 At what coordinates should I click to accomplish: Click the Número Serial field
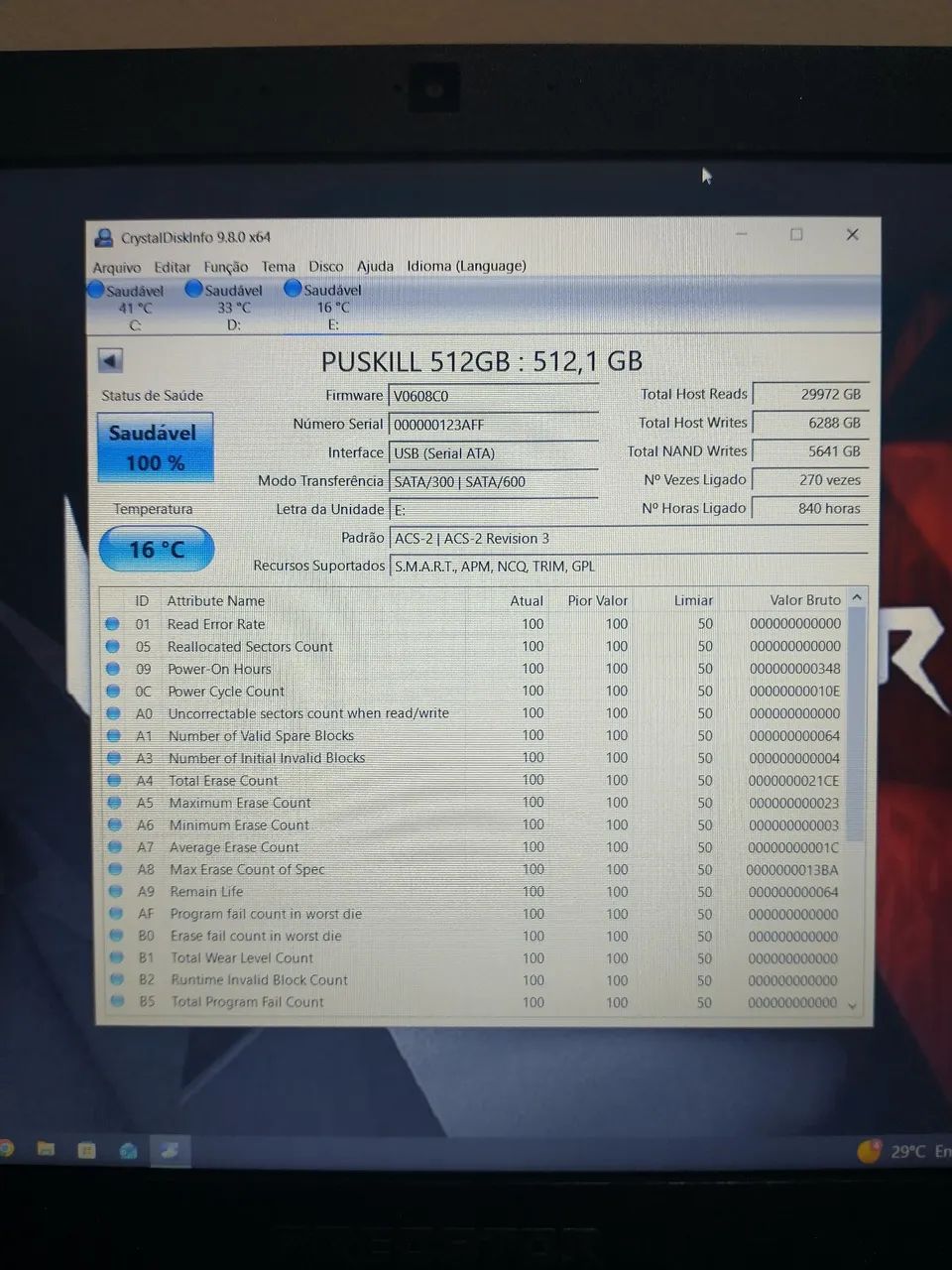[x=493, y=425]
